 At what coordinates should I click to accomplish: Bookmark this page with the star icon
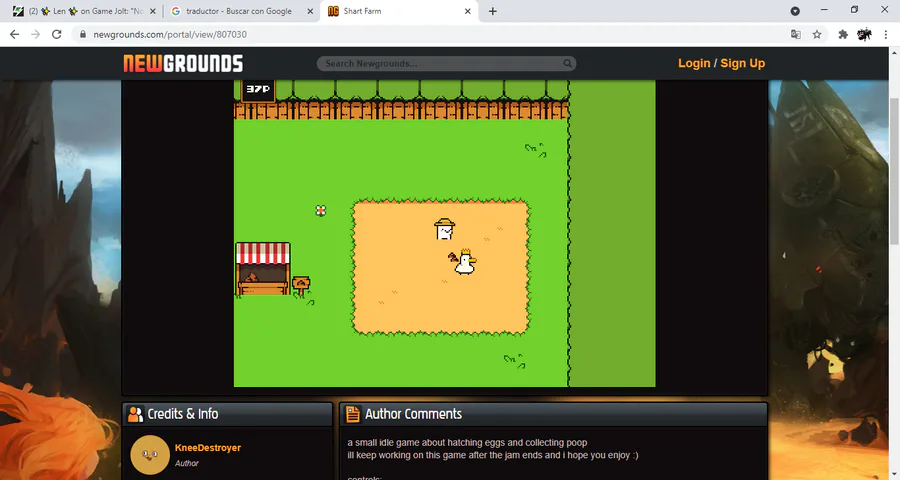[817, 34]
